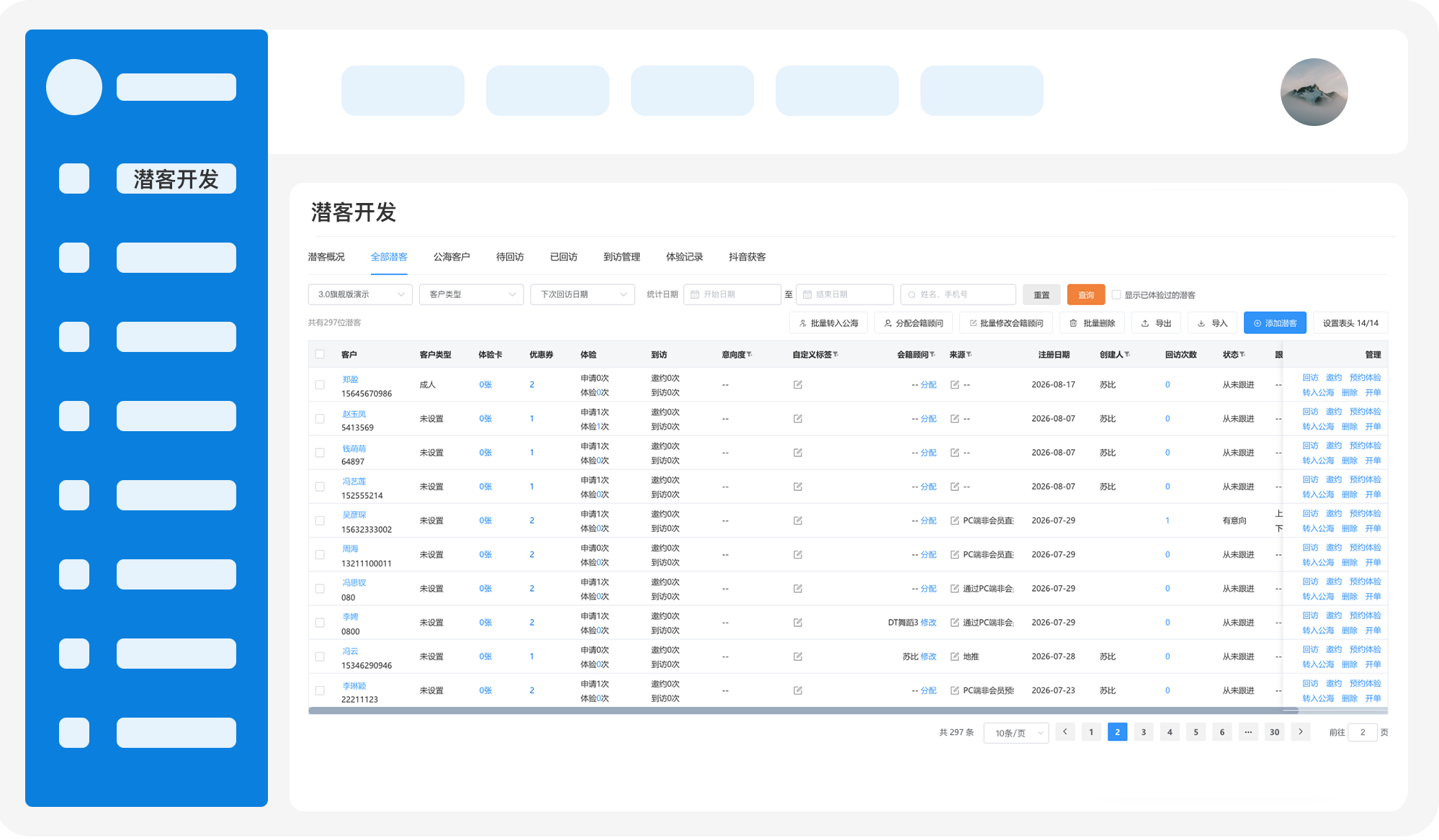Open the 抖音获客 tab
The height and width of the screenshot is (840, 1439).
tap(747, 257)
